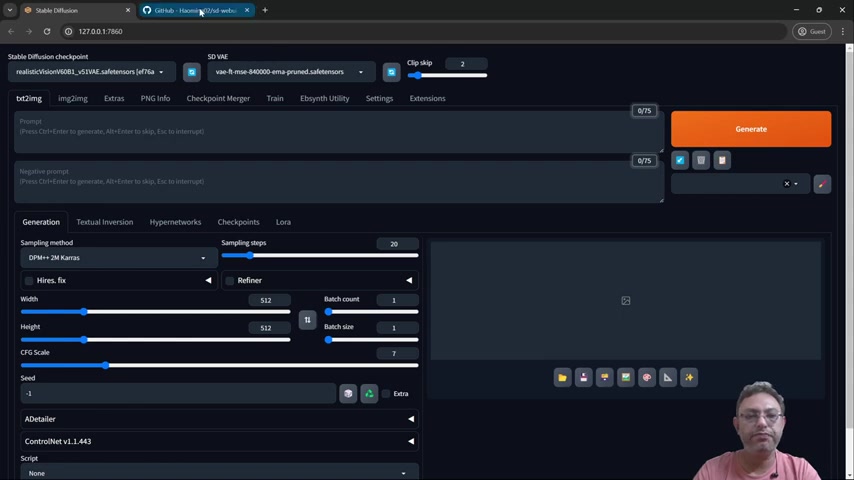Click the browser address bar URL
This screenshot has width=854, height=480.
click(100, 32)
